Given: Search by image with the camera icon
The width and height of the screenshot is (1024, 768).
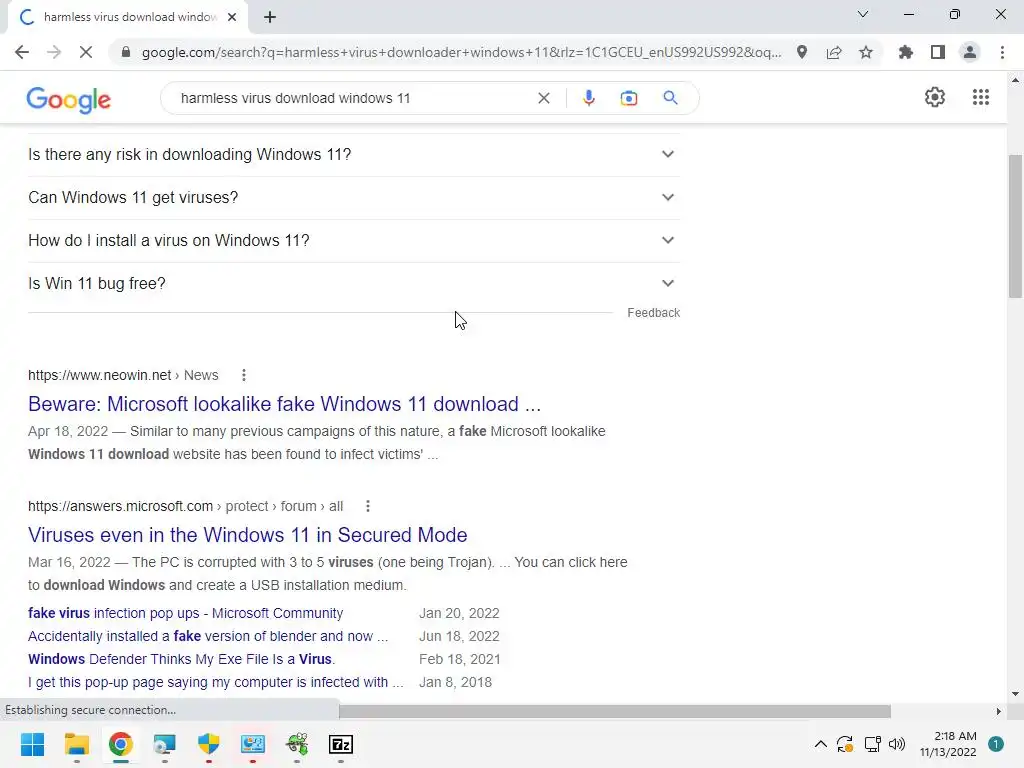Looking at the screenshot, I should (x=628, y=98).
